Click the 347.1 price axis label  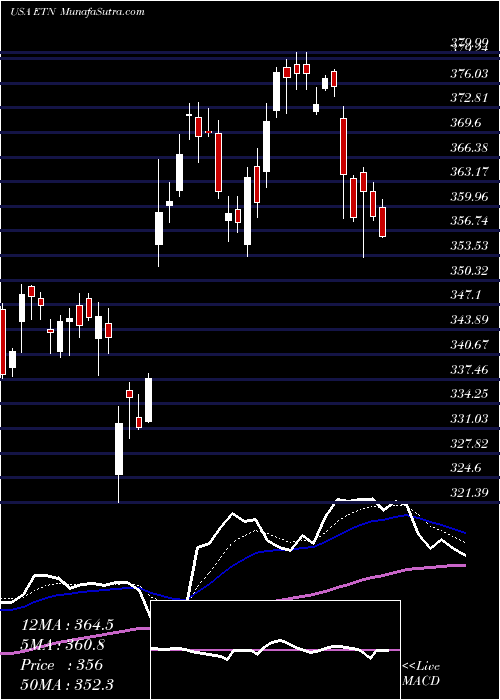466,295
